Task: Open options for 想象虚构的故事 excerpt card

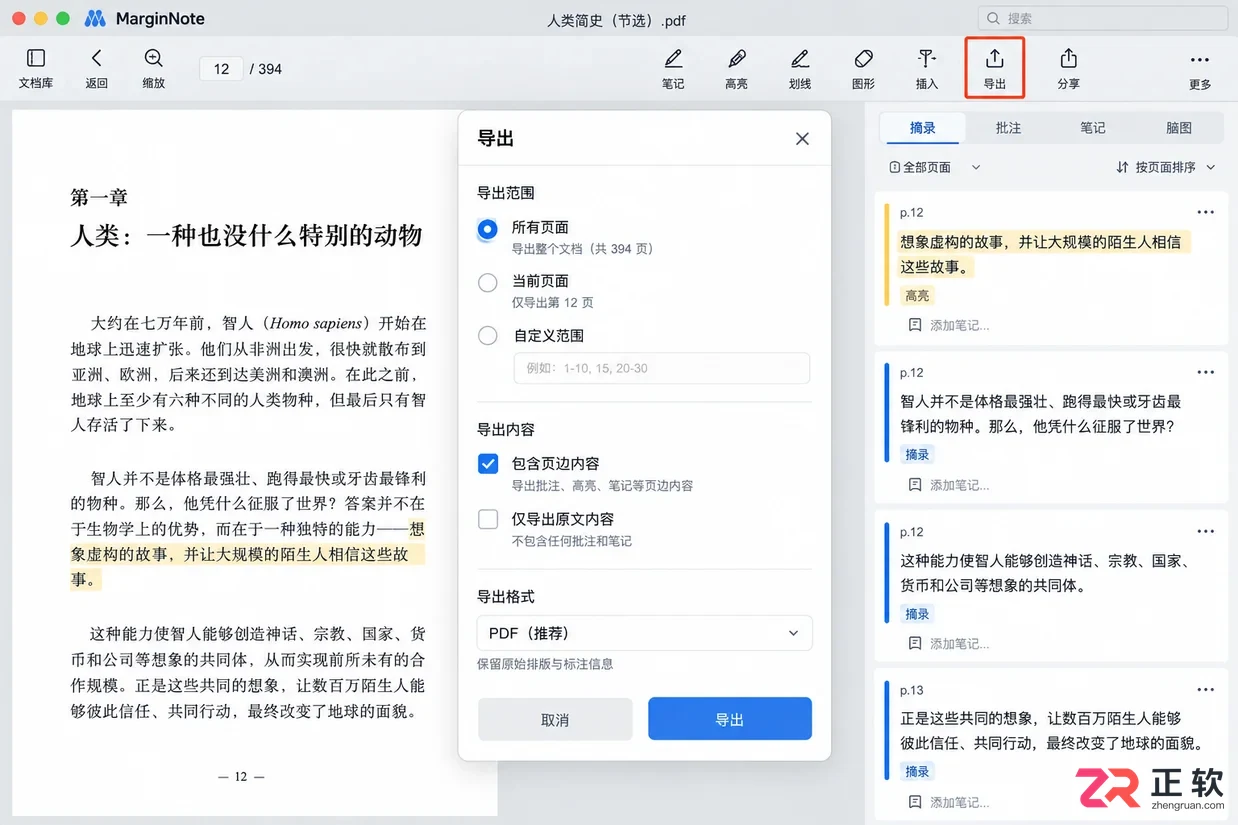Action: click(x=1205, y=212)
